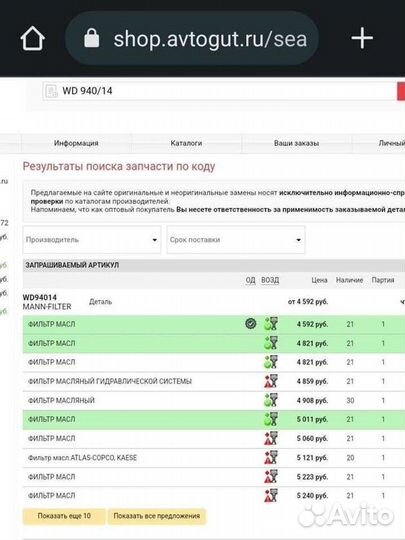Click the price 5 060 руб.

click(x=312, y=439)
